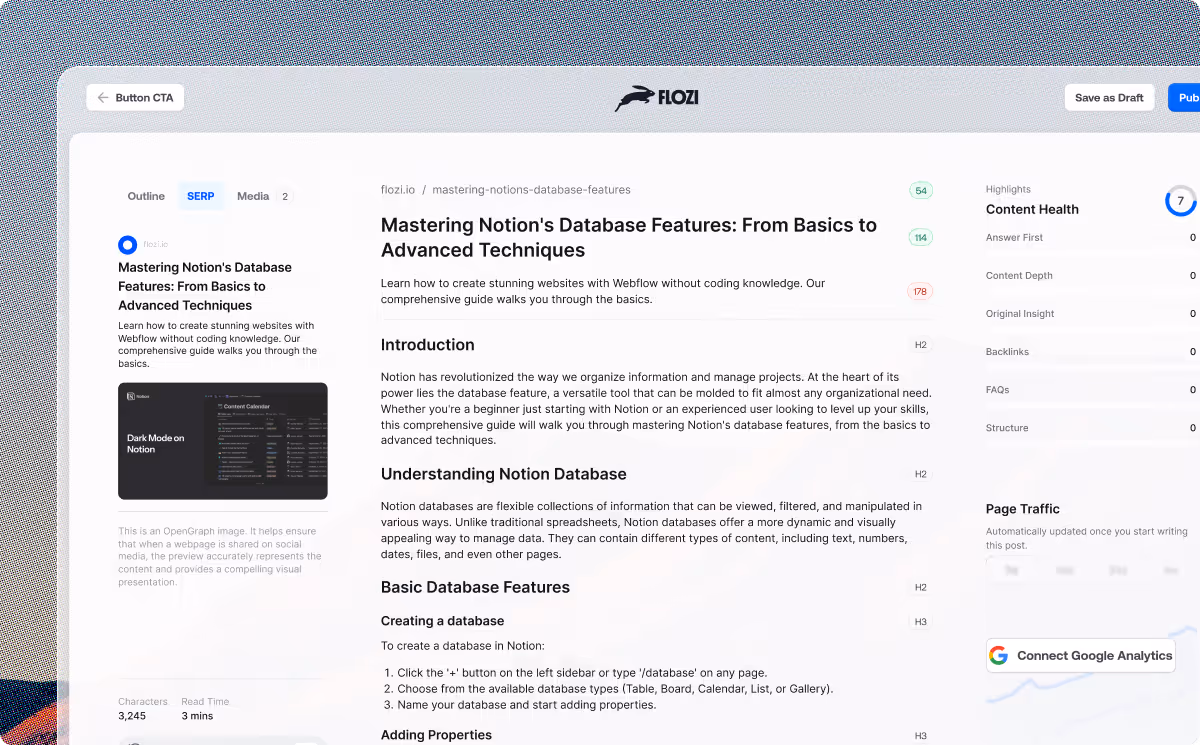Select the Content Depth metric row

1091,276
